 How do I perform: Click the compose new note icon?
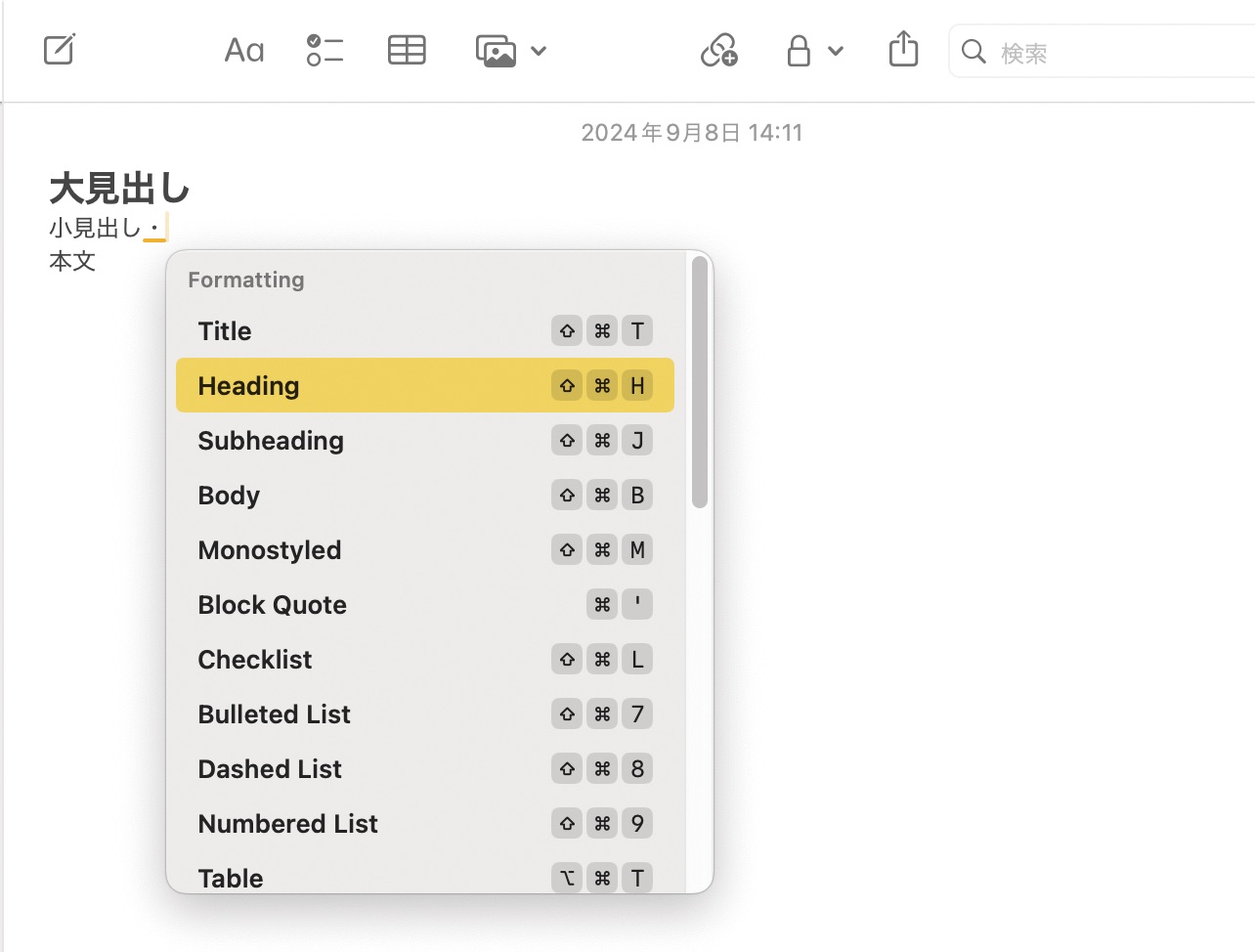60,50
